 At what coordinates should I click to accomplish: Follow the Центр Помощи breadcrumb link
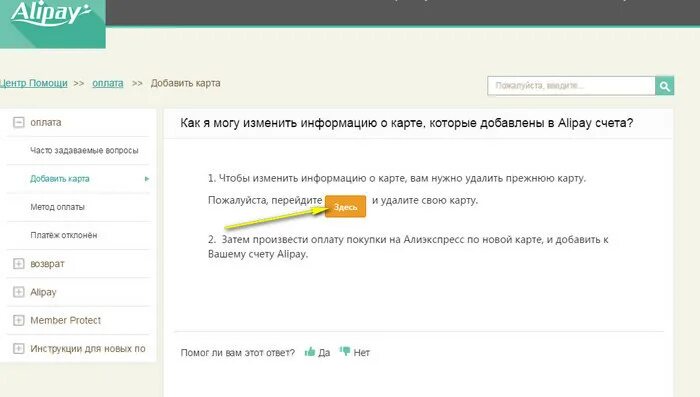[x=33, y=83]
